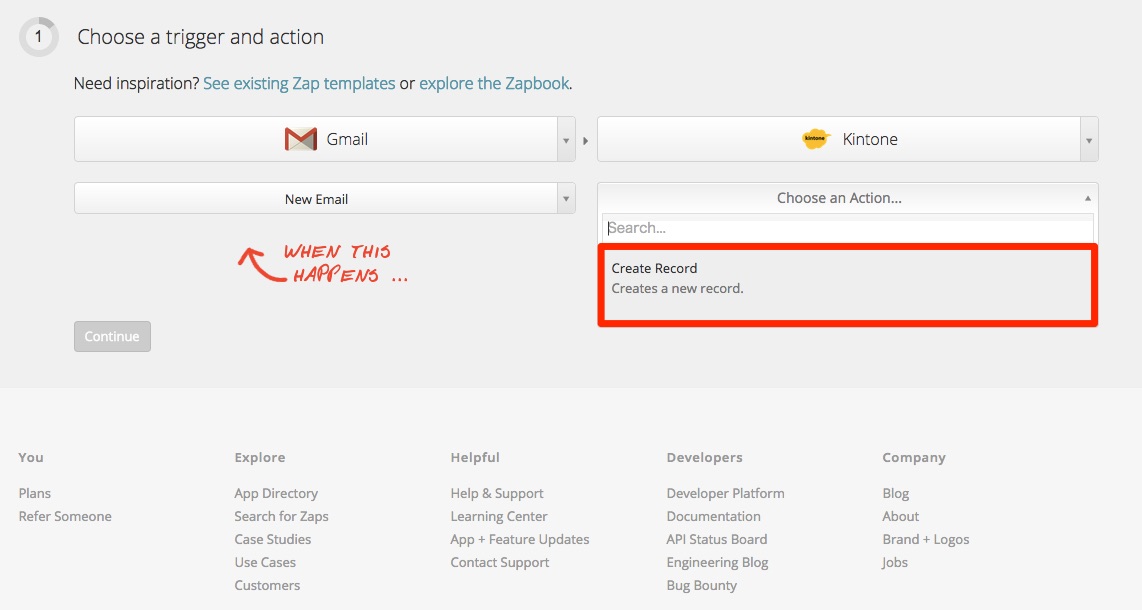Open Learning Center link
Viewport: 1142px width, 610px height.
click(x=499, y=516)
